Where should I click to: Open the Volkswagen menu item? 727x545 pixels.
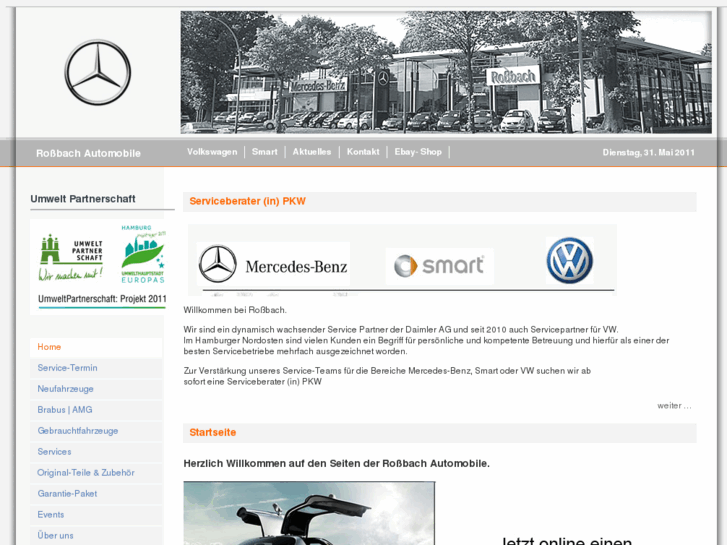click(x=212, y=152)
